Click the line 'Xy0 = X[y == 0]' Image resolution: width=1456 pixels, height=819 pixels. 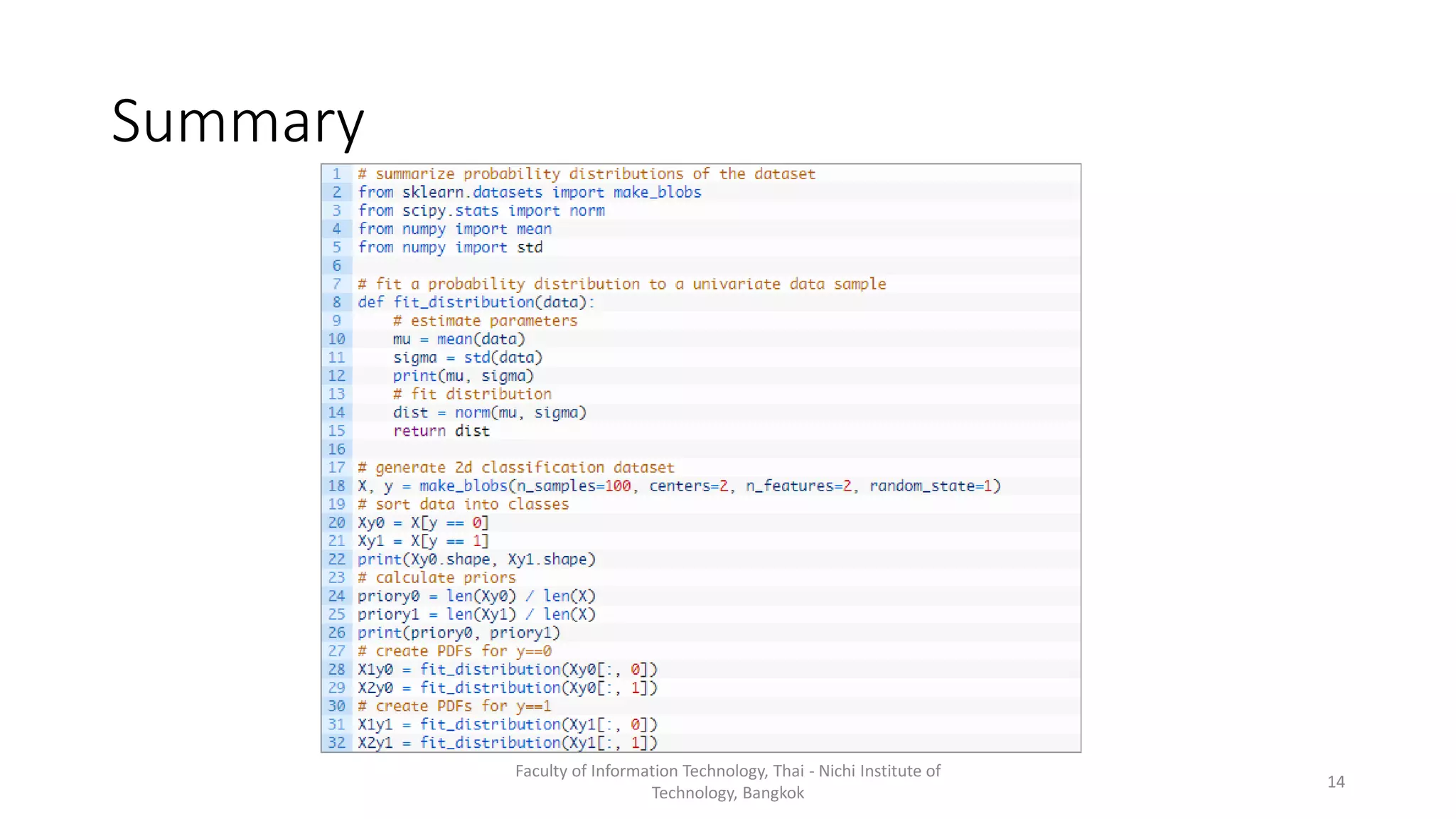pos(424,523)
